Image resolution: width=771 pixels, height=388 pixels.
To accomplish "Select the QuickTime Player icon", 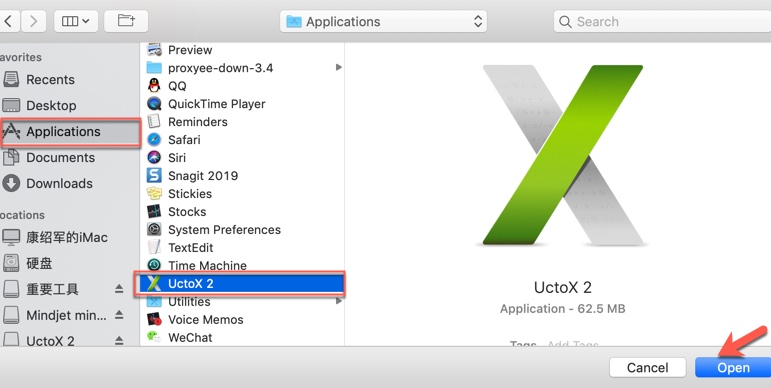I will (154, 104).
